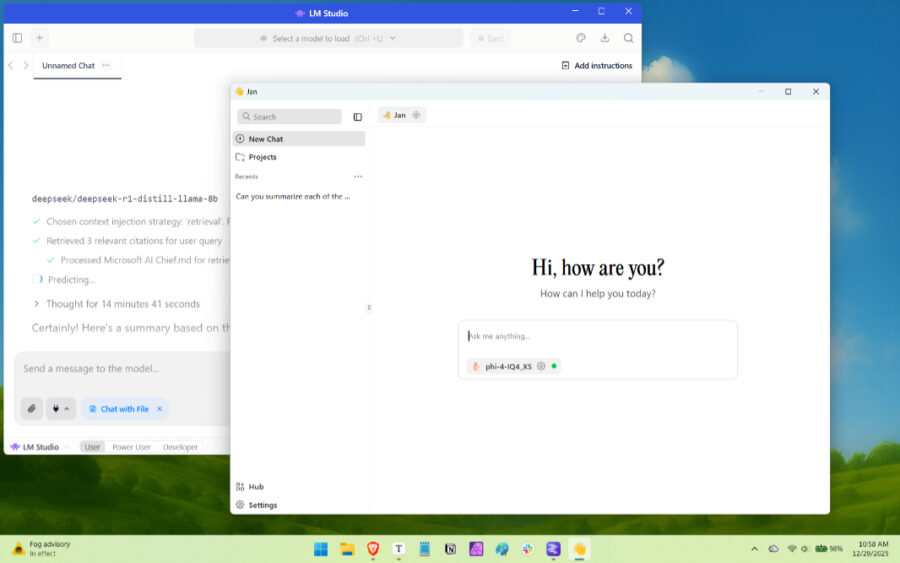Open Brave browser from the taskbar
This screenshot has height=563, width=900.
tap(373, 549)
